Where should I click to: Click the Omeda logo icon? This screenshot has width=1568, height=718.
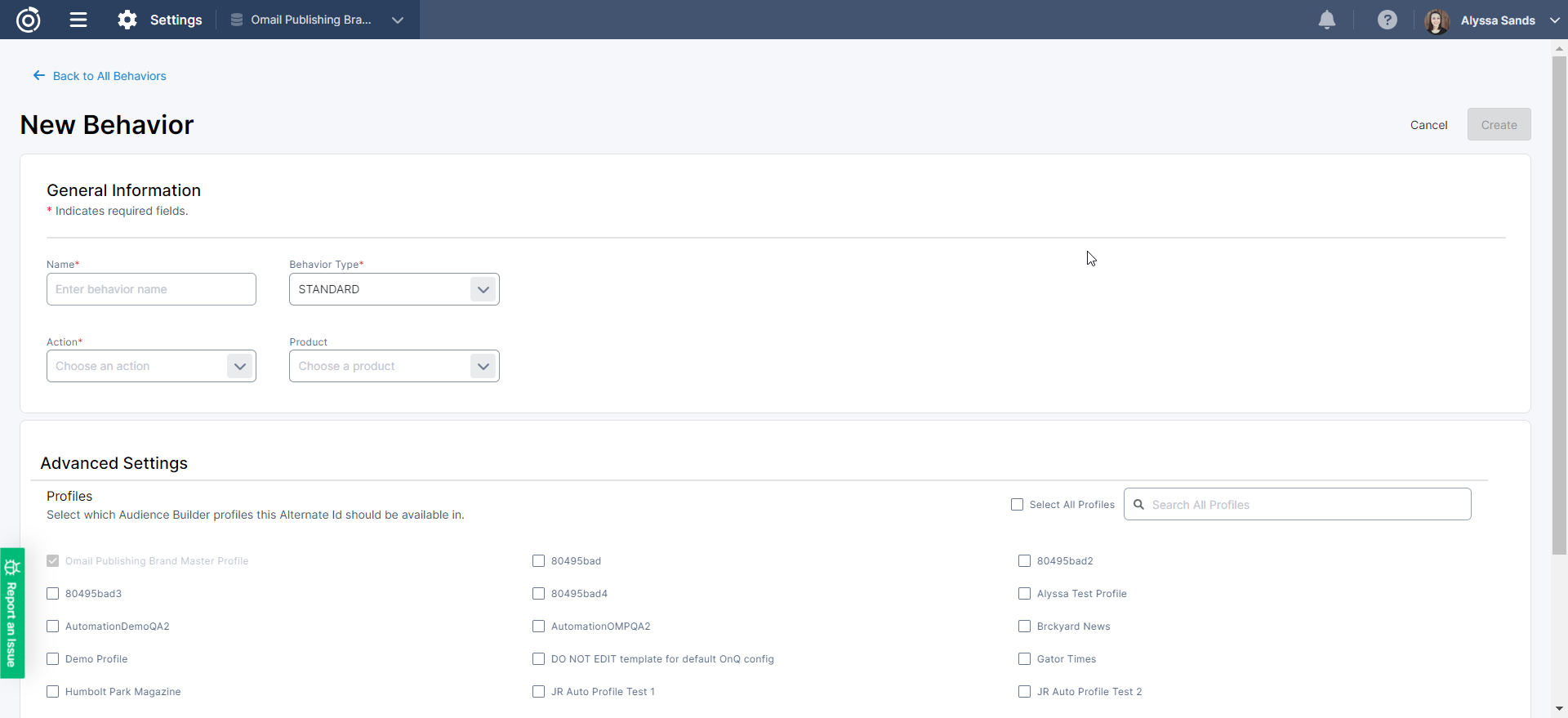(29, 20)
